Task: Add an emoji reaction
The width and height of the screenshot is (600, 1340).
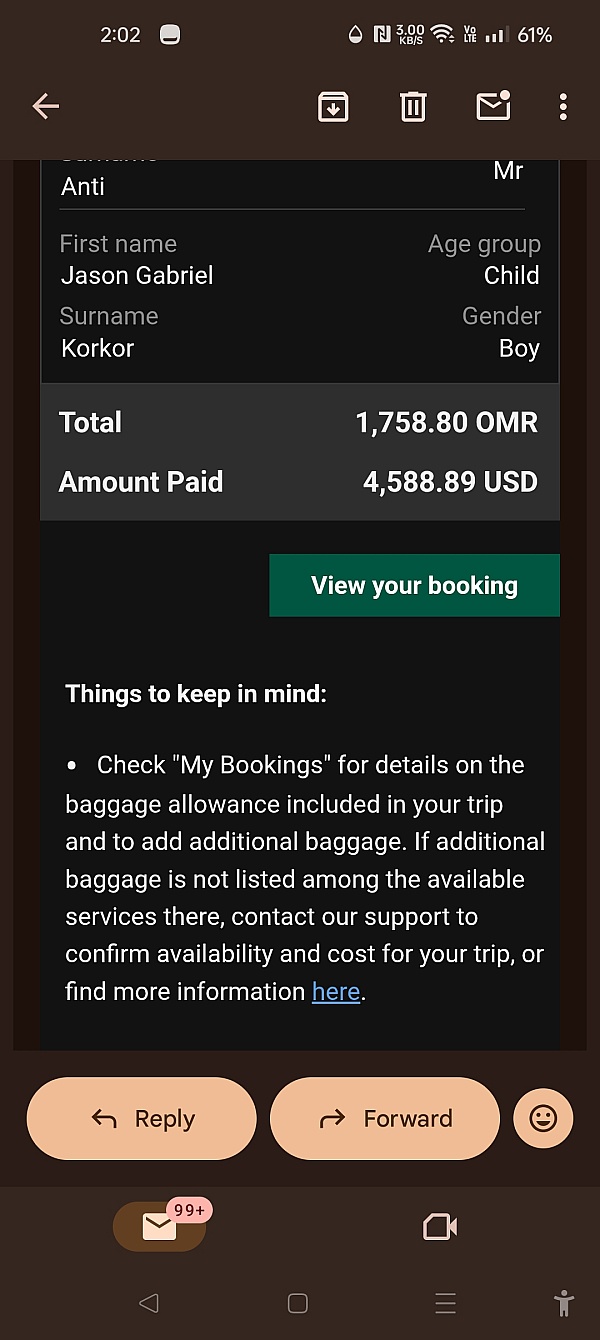Action: (x=543, y=1118)
